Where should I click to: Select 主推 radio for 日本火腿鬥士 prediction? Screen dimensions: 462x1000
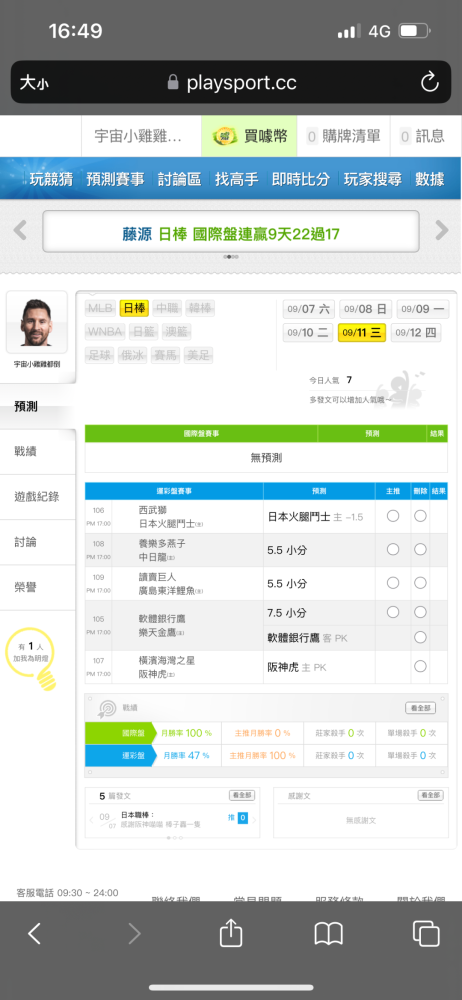click(393, 516)
